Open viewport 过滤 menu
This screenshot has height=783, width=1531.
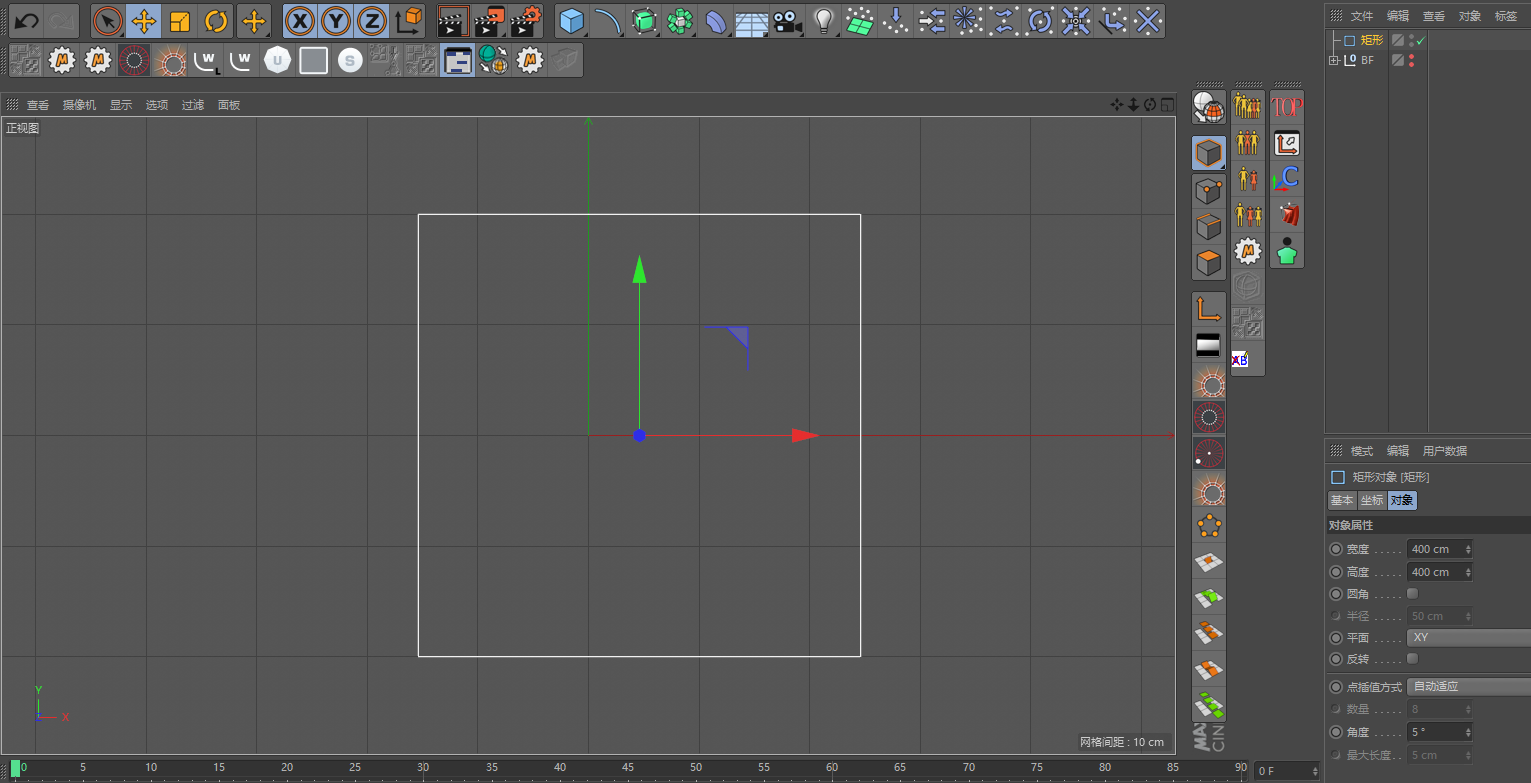pyautogui.click(x=193, y=105)
